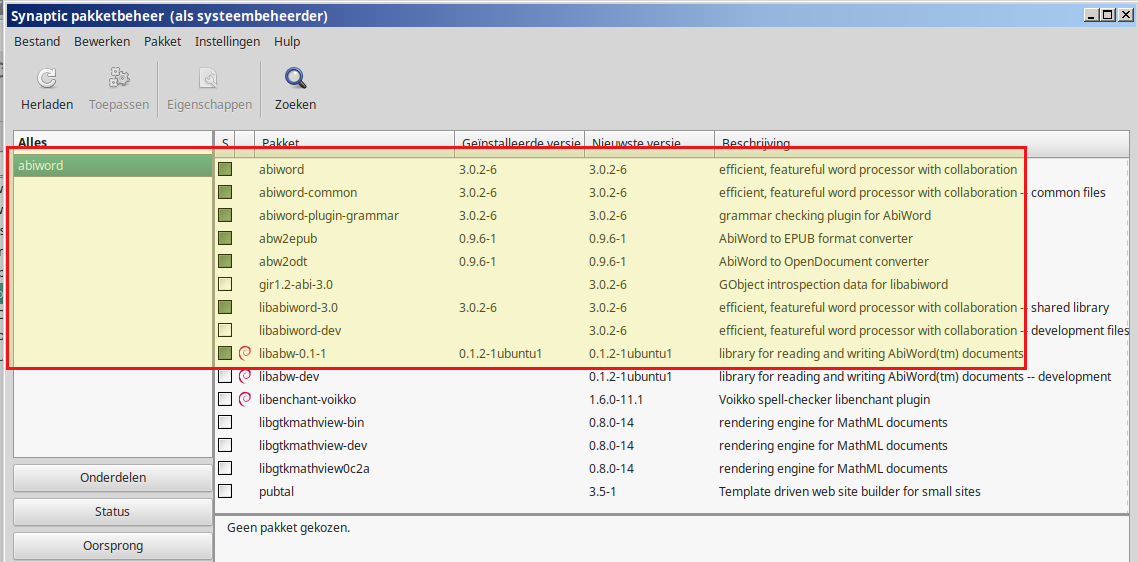Click the Toepassen gears icon
This screenshot has width=1138, height=562.
(119, 78)
